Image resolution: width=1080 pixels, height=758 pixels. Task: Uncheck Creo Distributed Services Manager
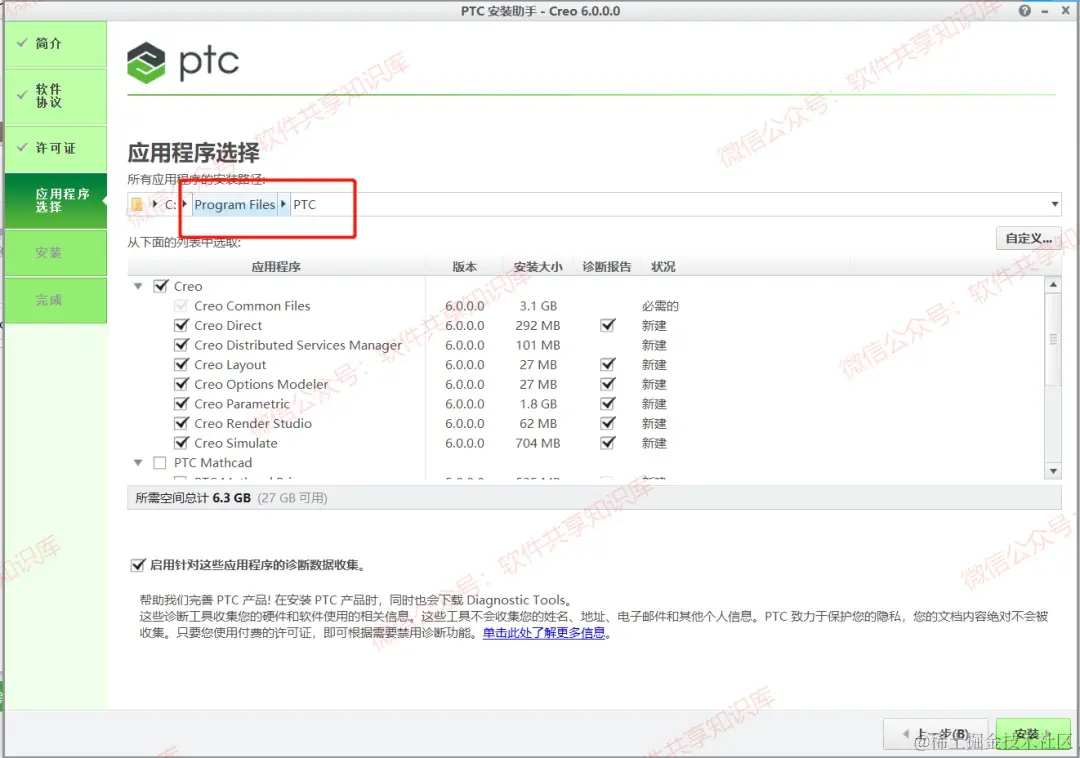(x=181, y=345)
